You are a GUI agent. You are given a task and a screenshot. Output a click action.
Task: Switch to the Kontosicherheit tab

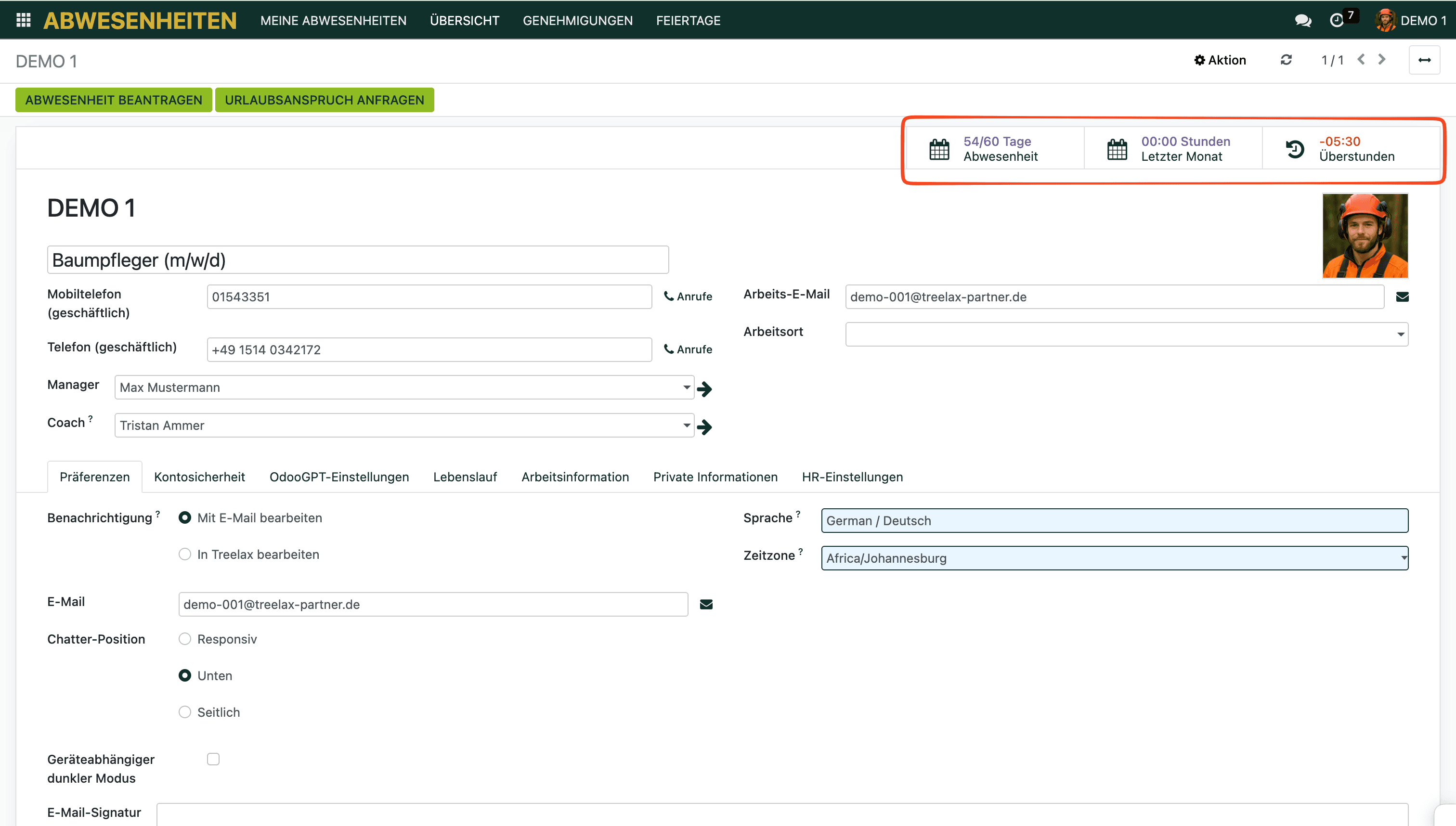tap(199, 477)
